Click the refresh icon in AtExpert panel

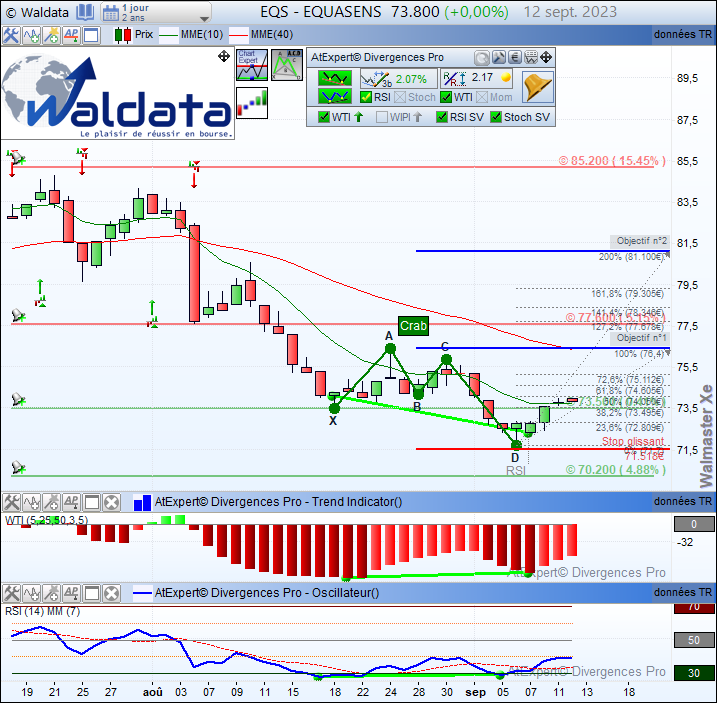coord(482,58)
